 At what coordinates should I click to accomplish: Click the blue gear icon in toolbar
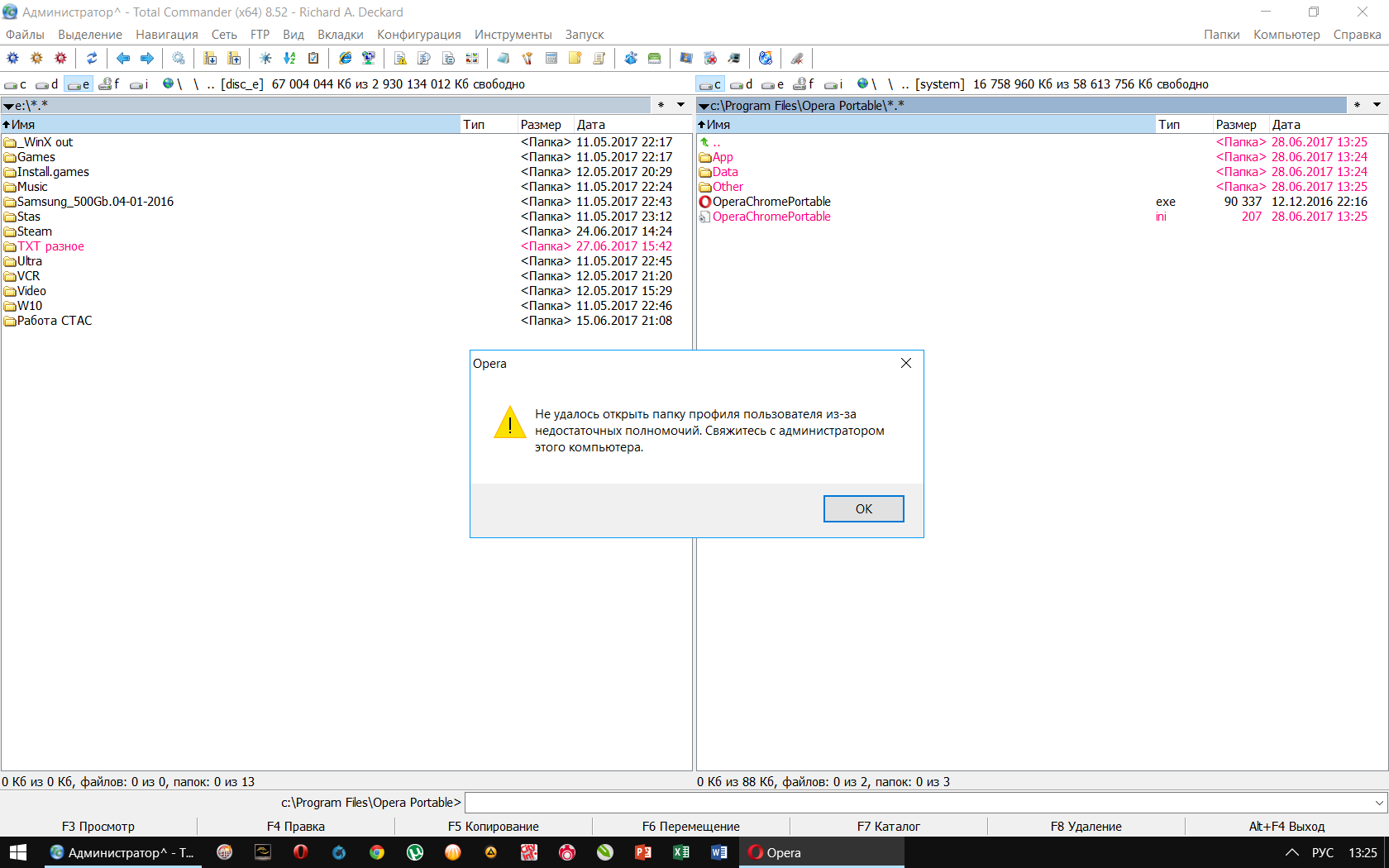click(12, 58)
